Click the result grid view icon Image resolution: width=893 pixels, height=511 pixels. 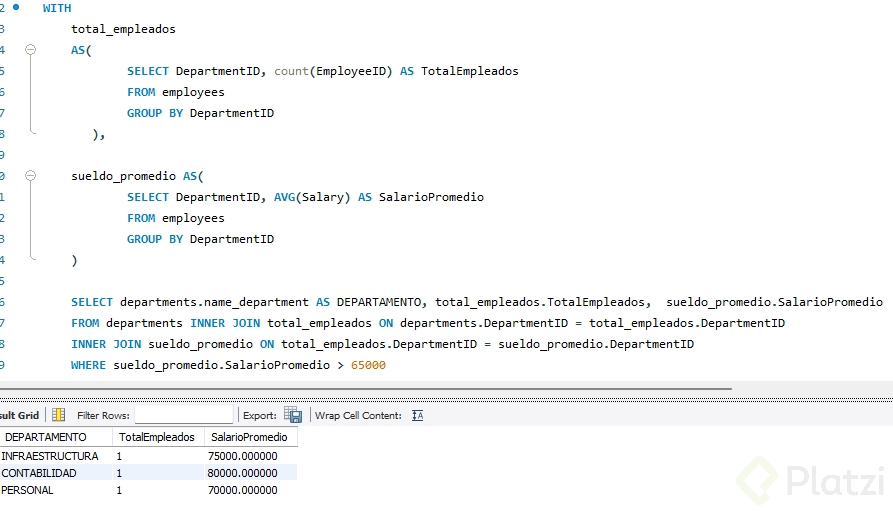pyautogui.click(x=59, y=415)
